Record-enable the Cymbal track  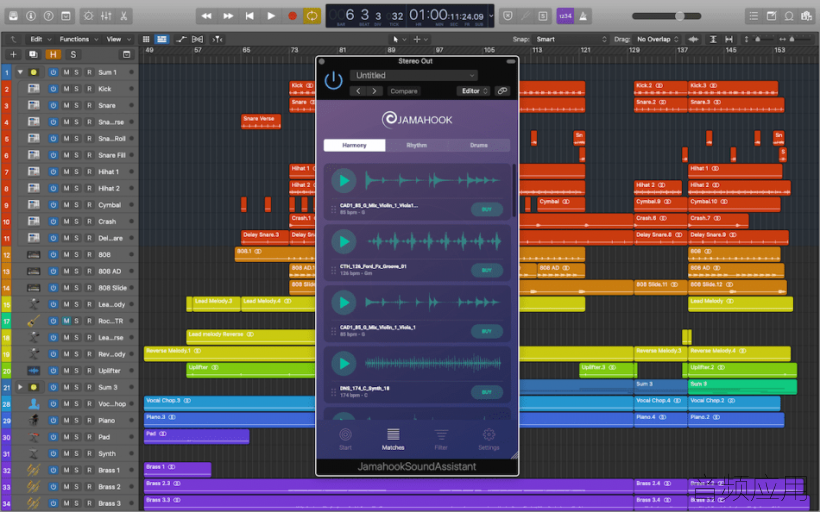tap(89, 205)
